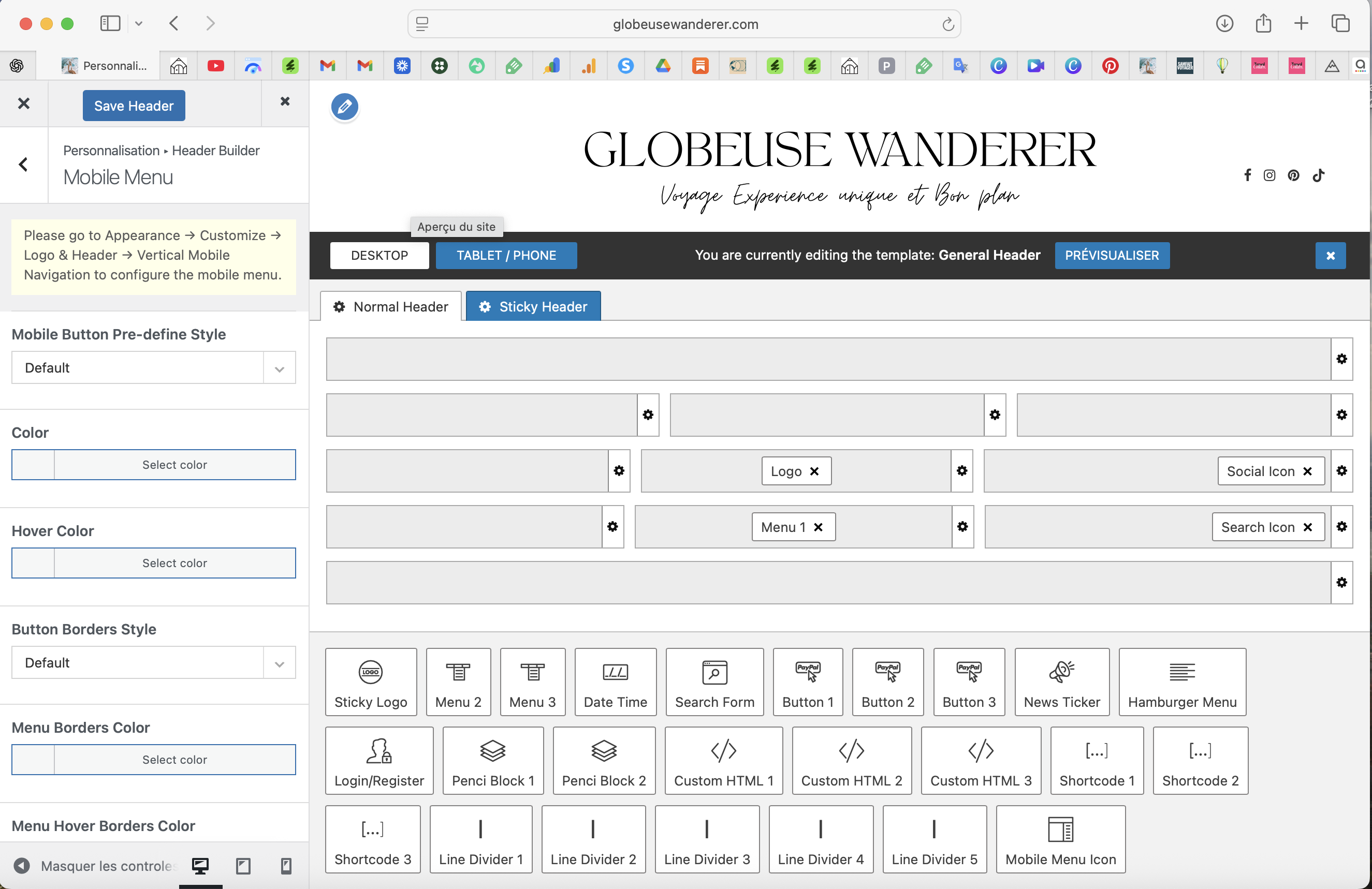Switch preview to tablet device icon
This screenshot has height=889, width=1372.
tap(243, 865)
